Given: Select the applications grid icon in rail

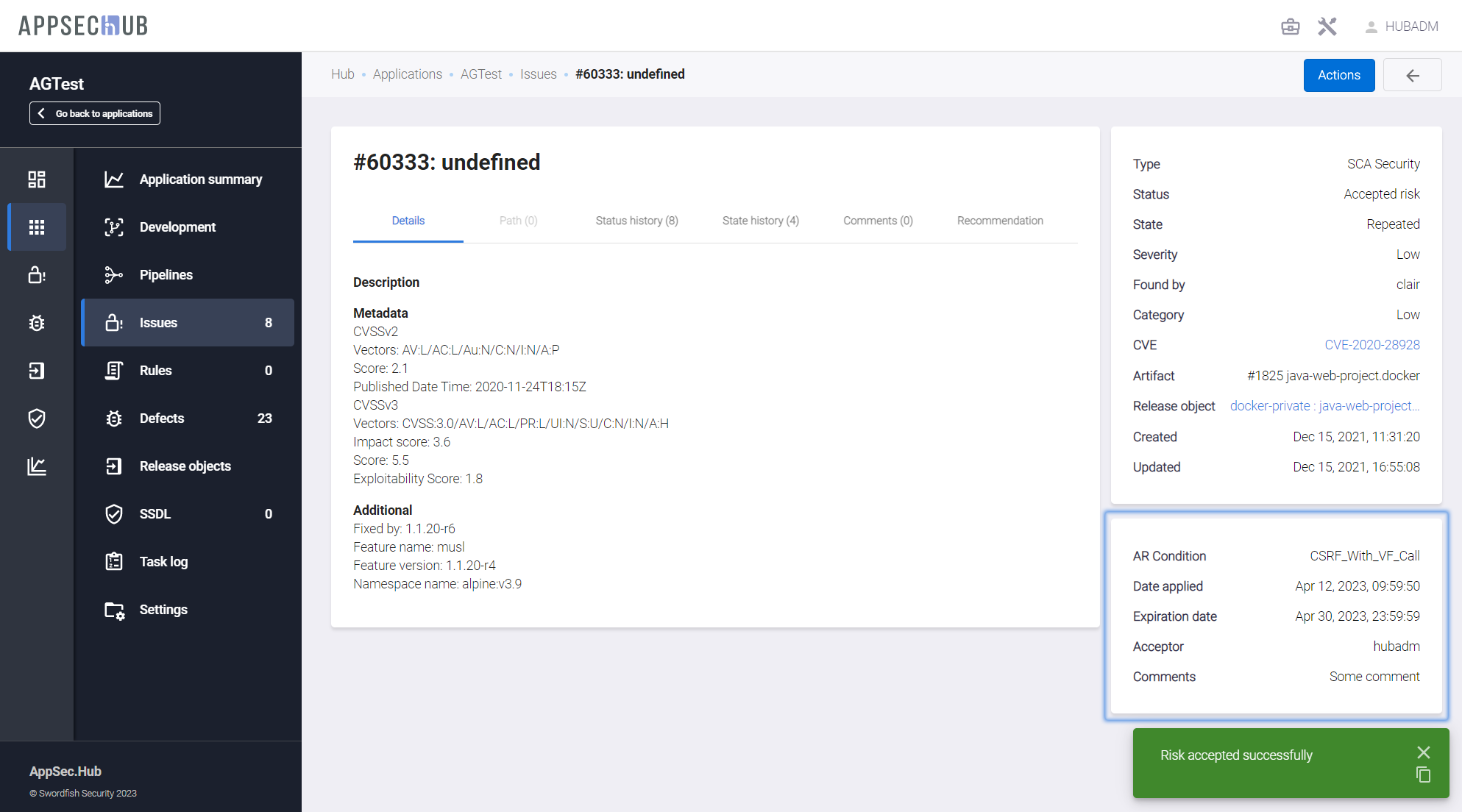Looking at the screenshot, I should (x=37, y=227).
